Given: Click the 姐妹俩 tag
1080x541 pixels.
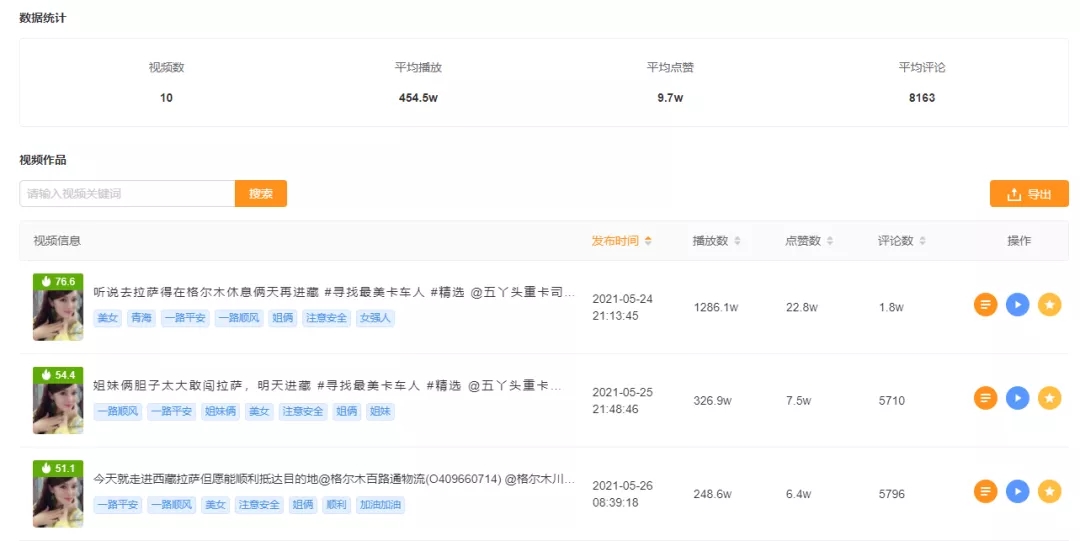Looking at the screenshot, I should tap(220, 411).
